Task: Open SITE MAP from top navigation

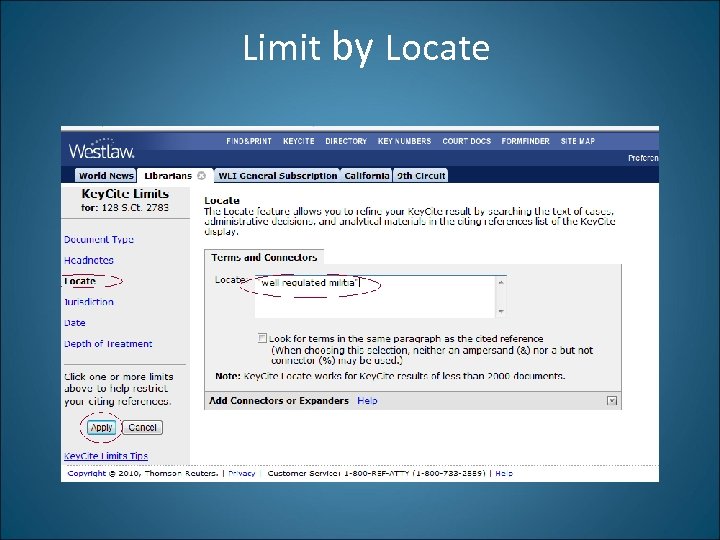Action: [578, 141]
